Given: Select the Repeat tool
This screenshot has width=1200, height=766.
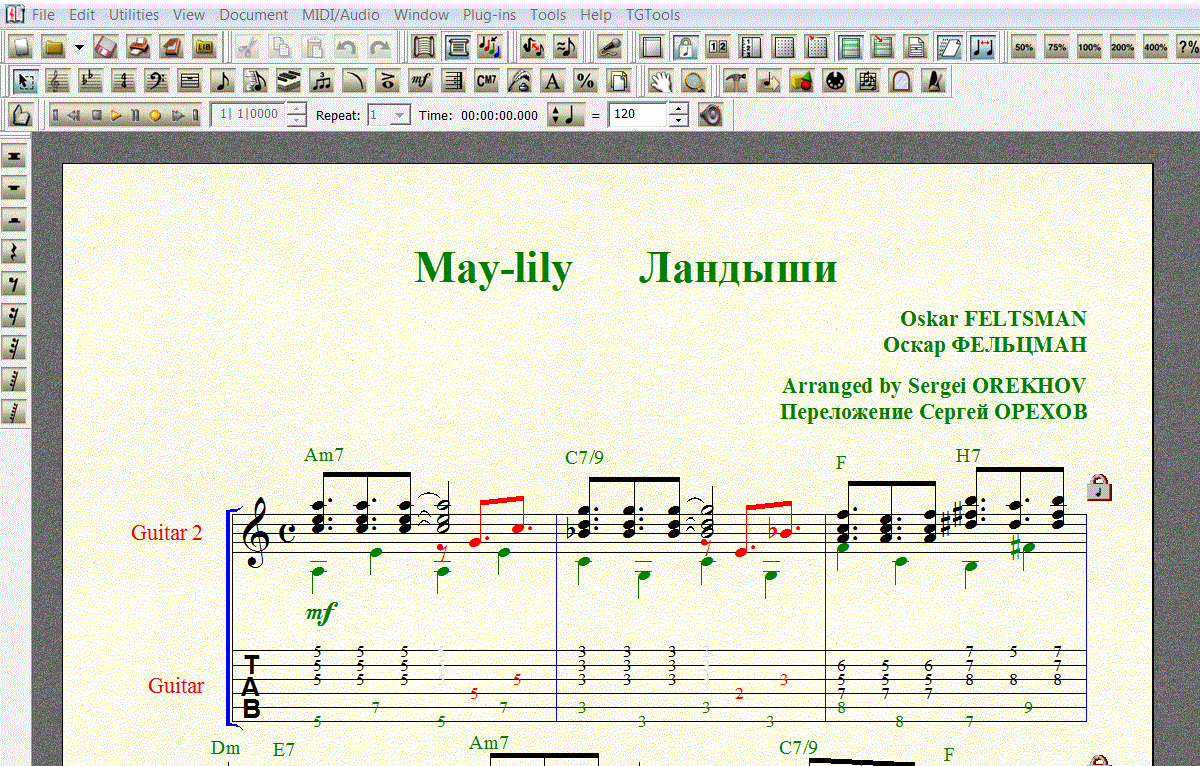Looking at the screenshot, I should [x=454, y=81].
